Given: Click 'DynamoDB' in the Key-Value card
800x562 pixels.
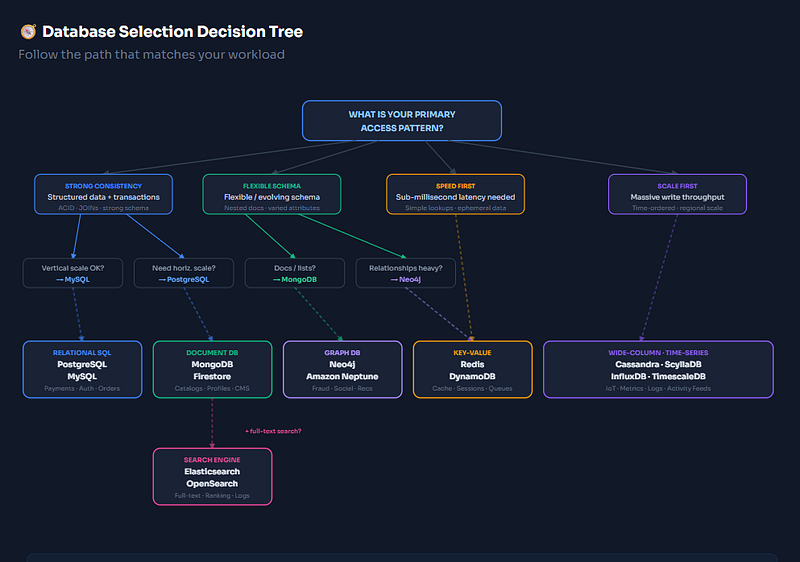Looking at the screenshot, I should 472,377.
